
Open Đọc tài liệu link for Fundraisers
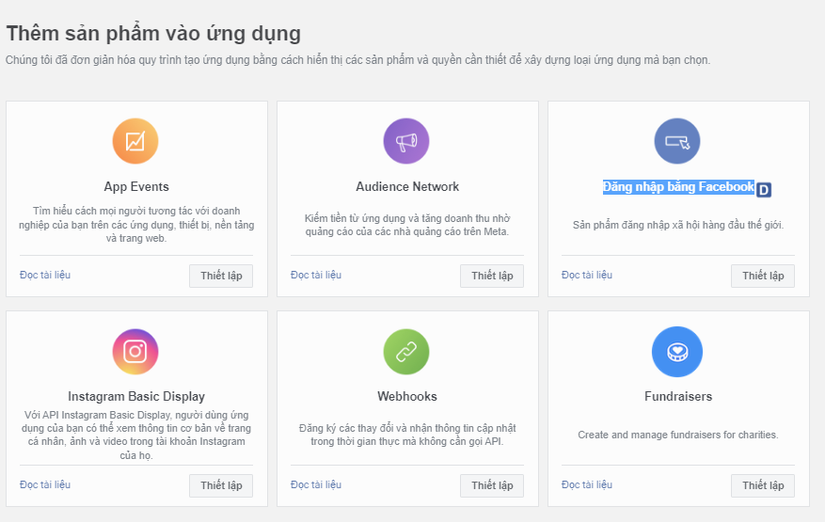click(x=587, y=485)
